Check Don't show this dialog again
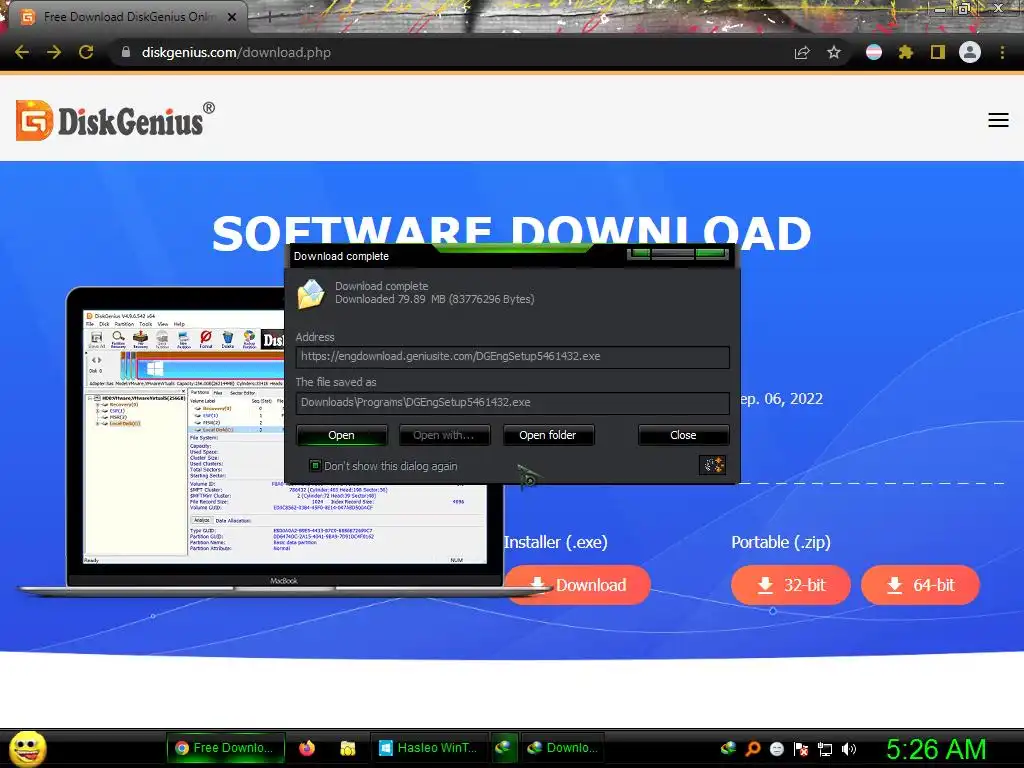Viewport: 1024px width, 768px height. click(x=315, y=466)
